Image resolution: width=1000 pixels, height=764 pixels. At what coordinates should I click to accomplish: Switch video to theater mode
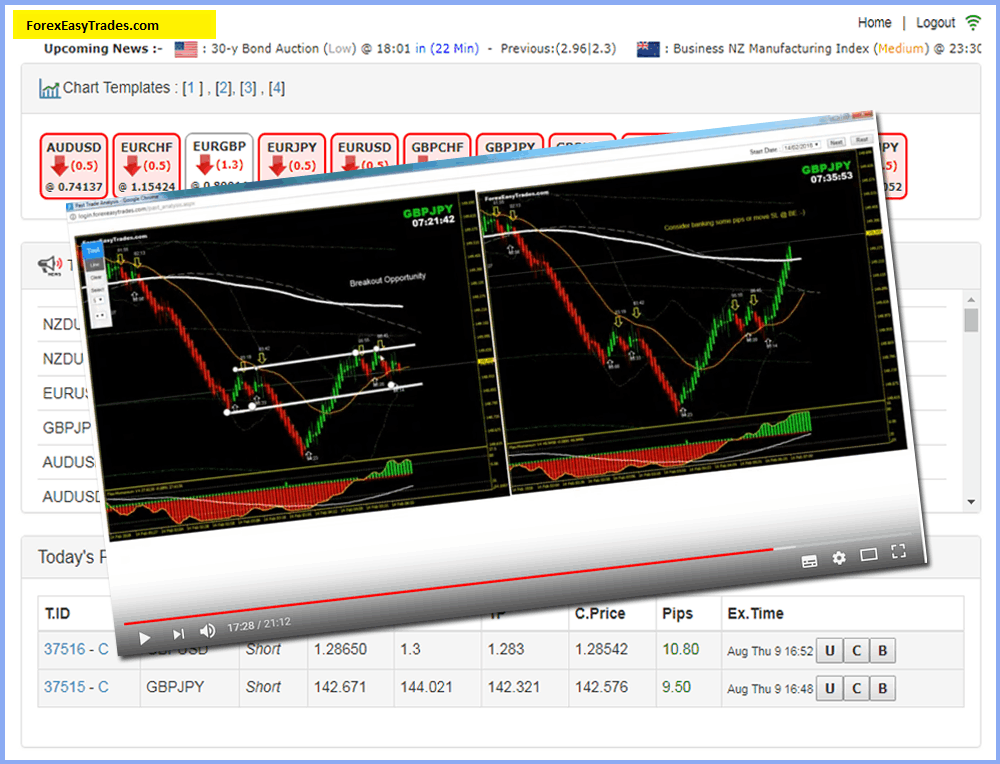[x=868, y=555]
